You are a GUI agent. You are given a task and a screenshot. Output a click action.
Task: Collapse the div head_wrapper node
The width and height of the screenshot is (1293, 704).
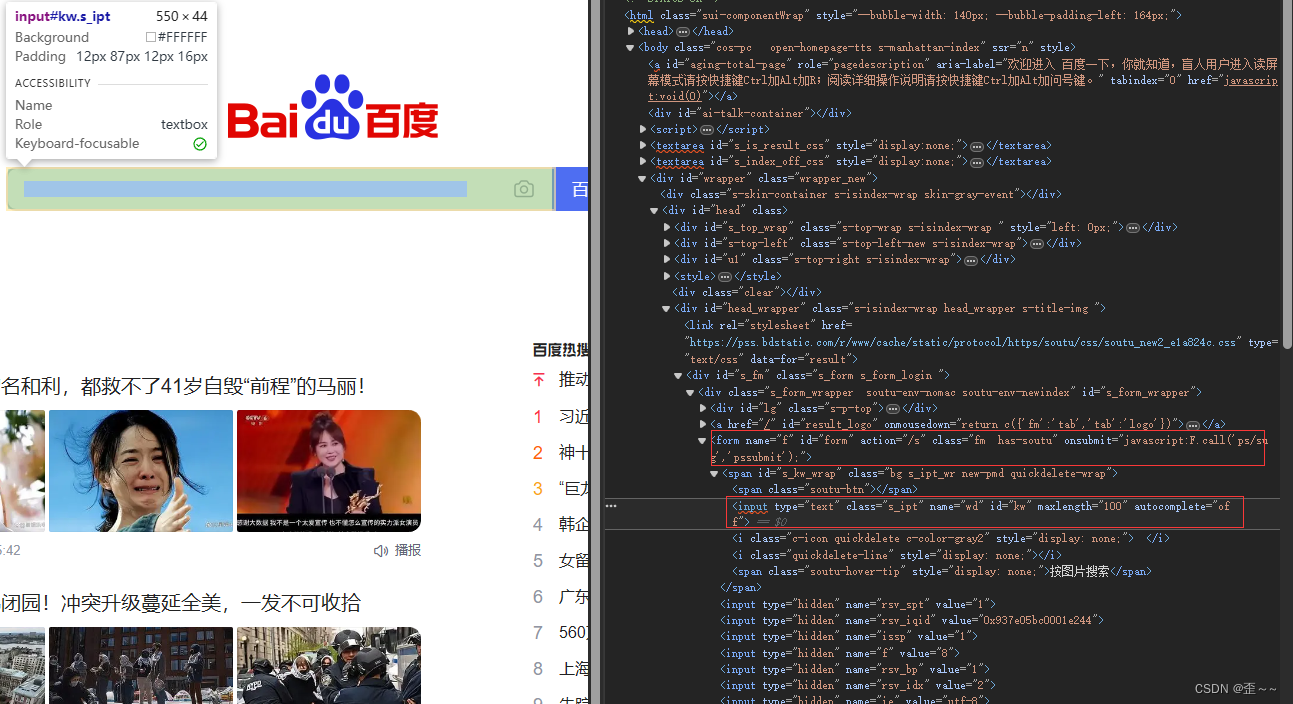tap(667, 309)
